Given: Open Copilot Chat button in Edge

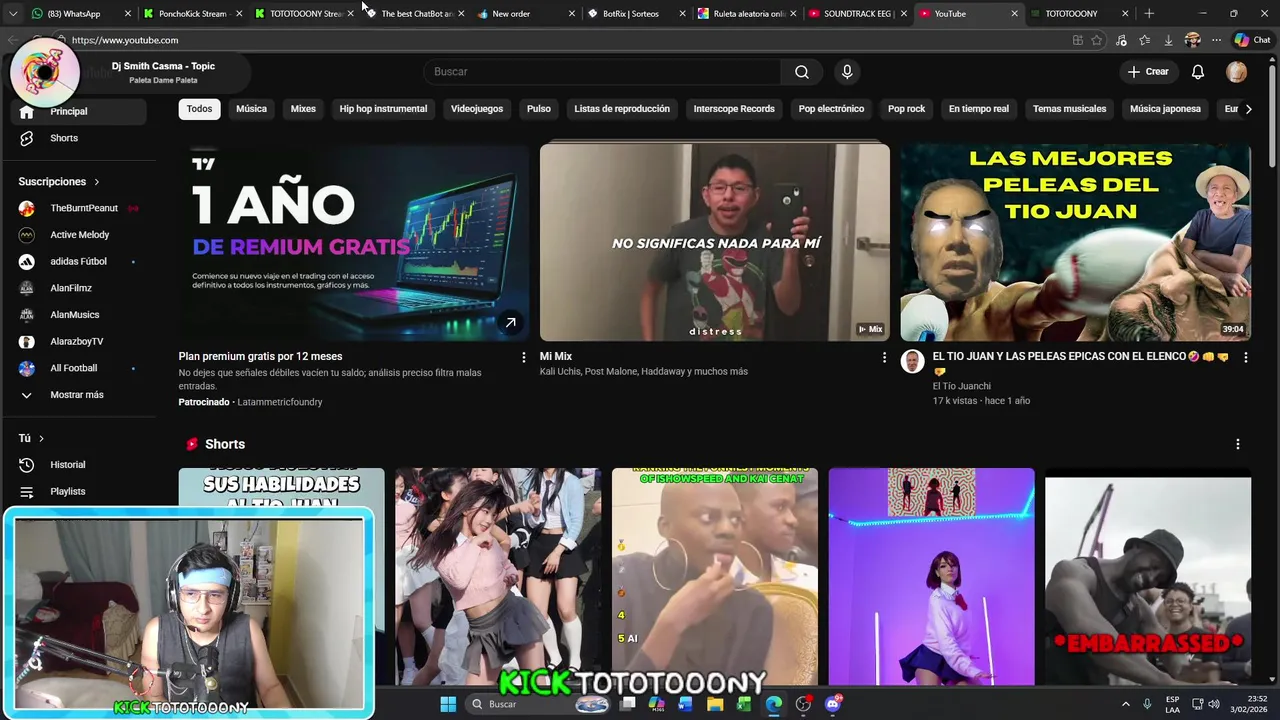Looking at the screenshot, I should pos(1254,40).
